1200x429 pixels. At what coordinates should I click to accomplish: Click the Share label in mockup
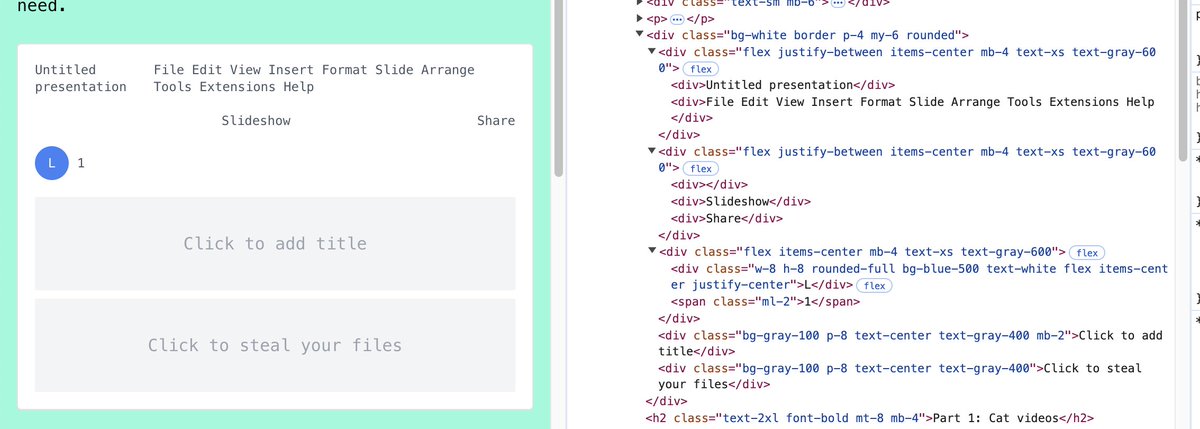coord(496,121)
